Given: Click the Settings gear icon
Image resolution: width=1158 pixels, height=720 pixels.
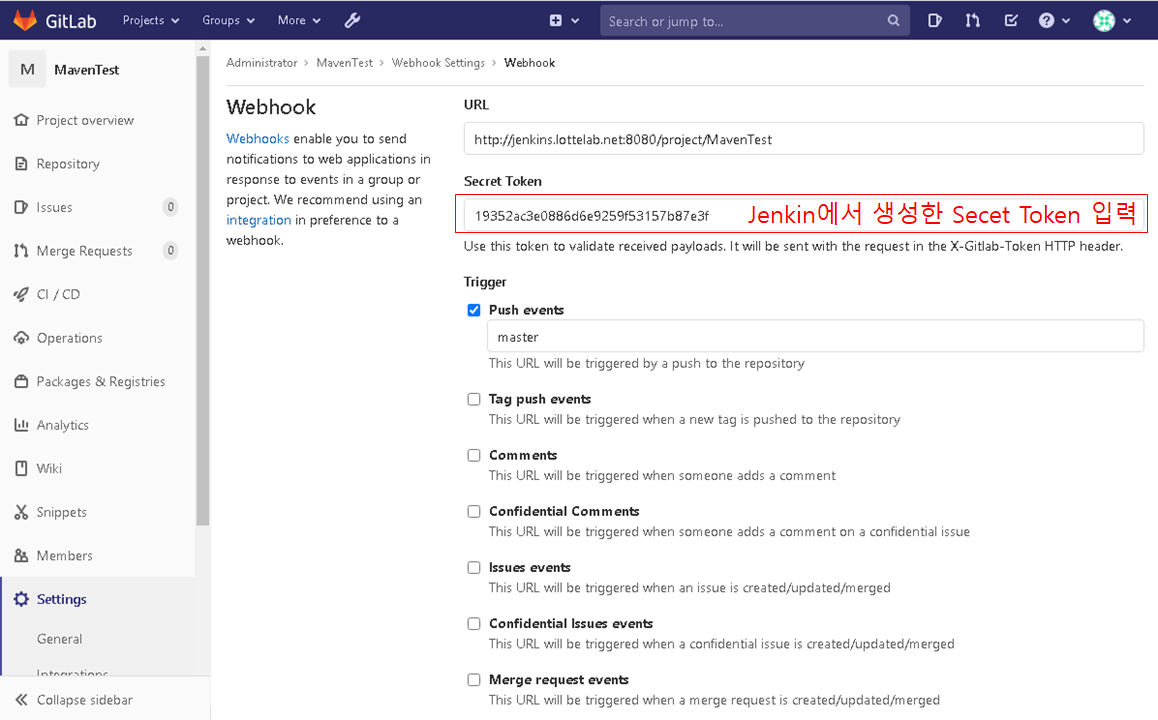Looking at the screenshot, I should pyautogui.click(x=21, y=599).
